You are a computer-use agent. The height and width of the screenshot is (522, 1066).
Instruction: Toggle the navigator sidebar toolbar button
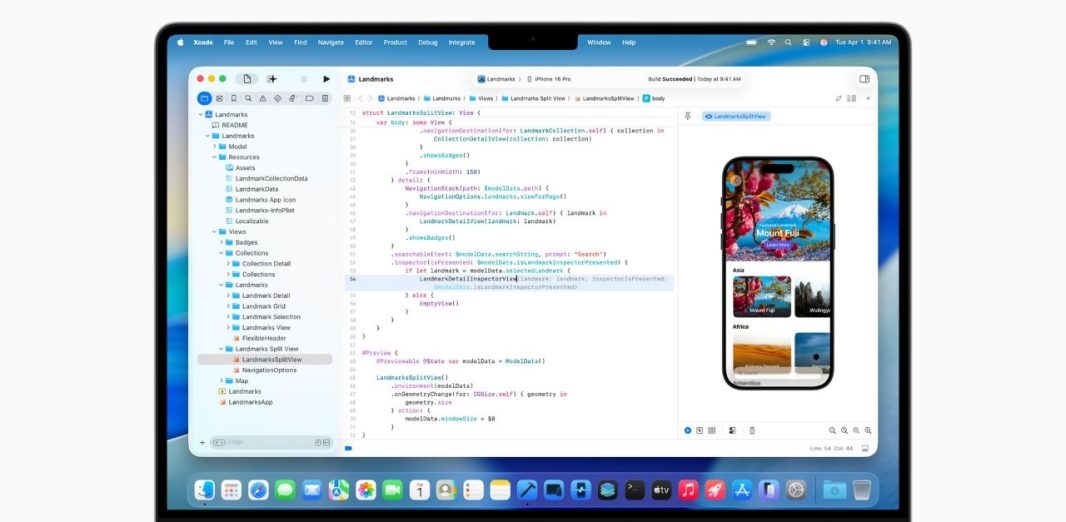coord(247,80)
